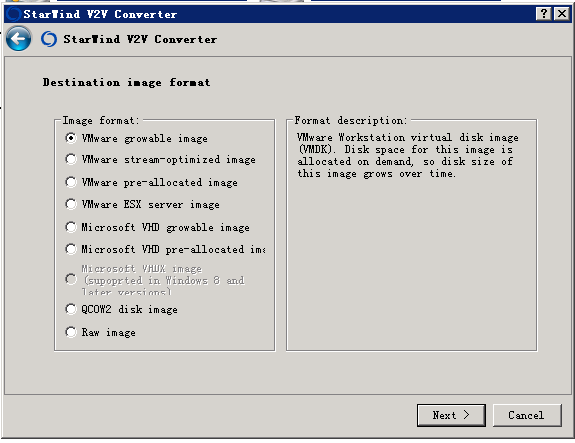Click the Destination image format heading
Image resolution: width=575 pixels, height=443 pixels.
point(127,83)
